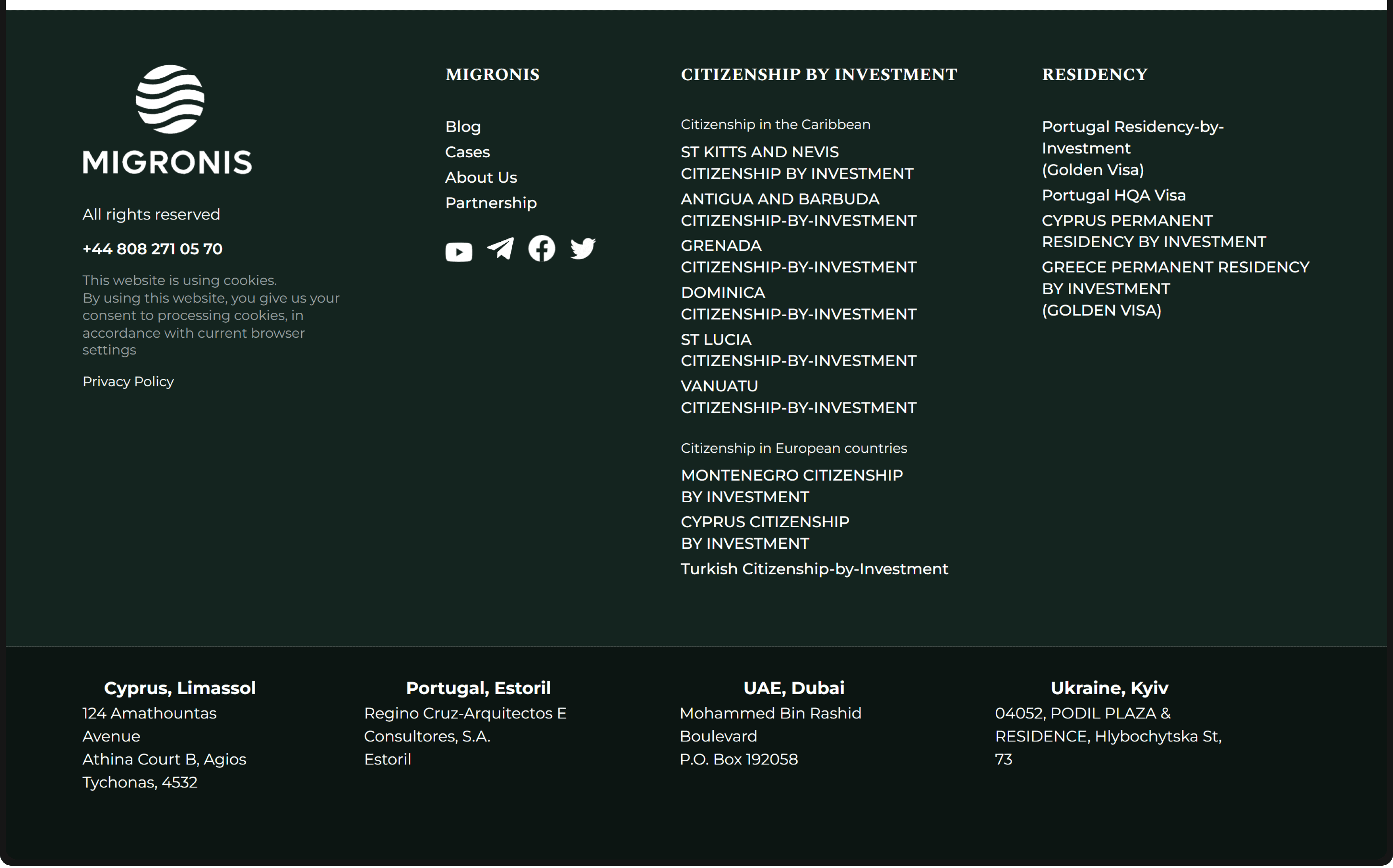
Task: Open Portugal HQA Visa link
Action: pyautogui.click(x=1113, y=195)
